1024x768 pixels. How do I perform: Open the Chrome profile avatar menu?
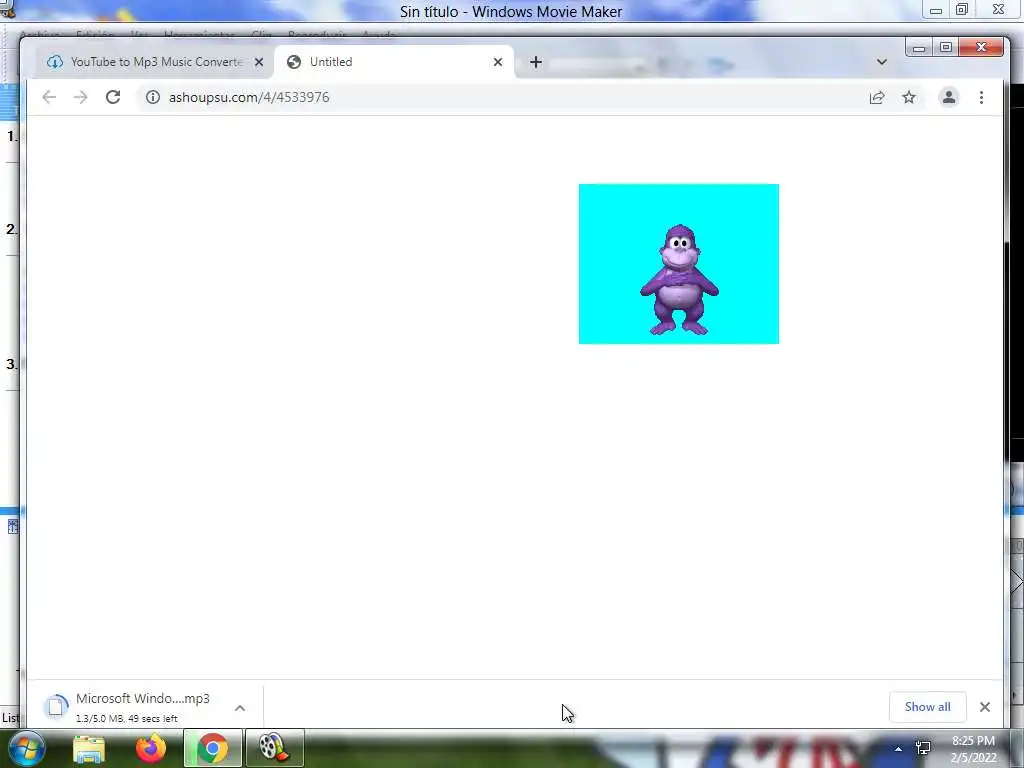pyautogui.click(x=949, y=97)
